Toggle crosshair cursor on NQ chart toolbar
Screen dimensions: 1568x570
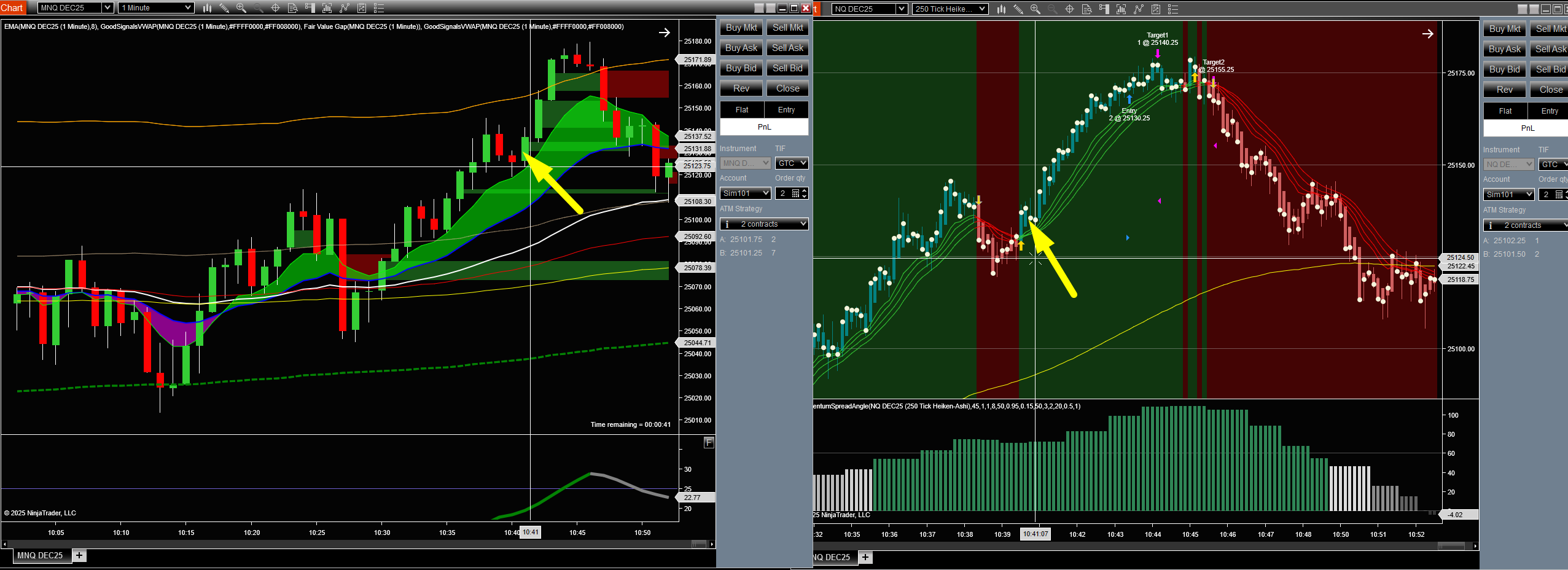click(1069, 9)
